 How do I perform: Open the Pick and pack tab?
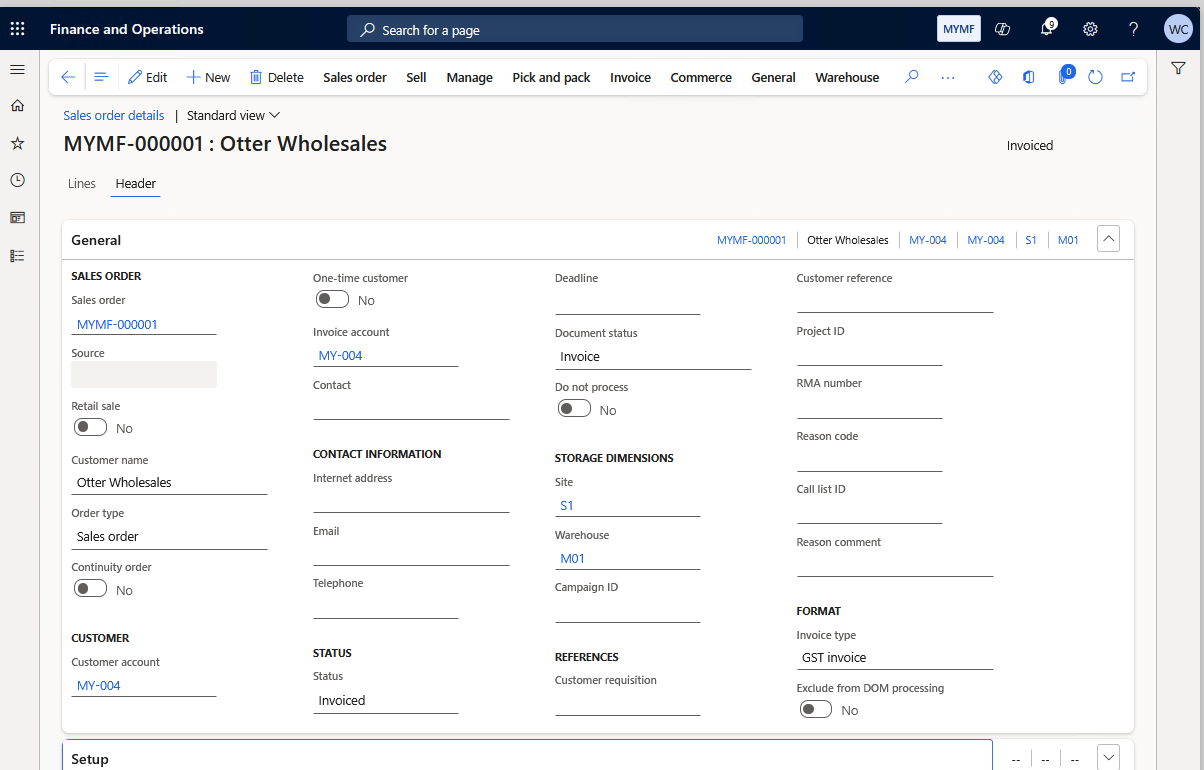pyautogui.click(x=551, y=77)
